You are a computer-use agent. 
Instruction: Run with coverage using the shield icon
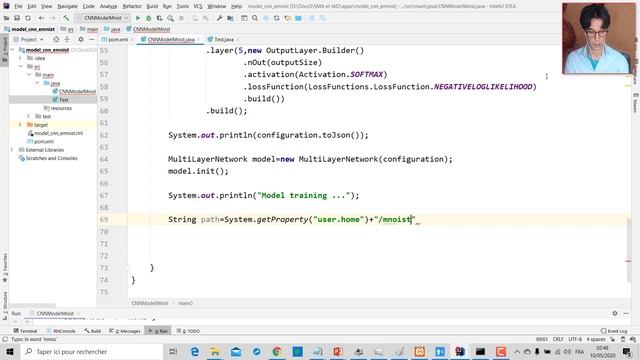[x=159, y=18]
